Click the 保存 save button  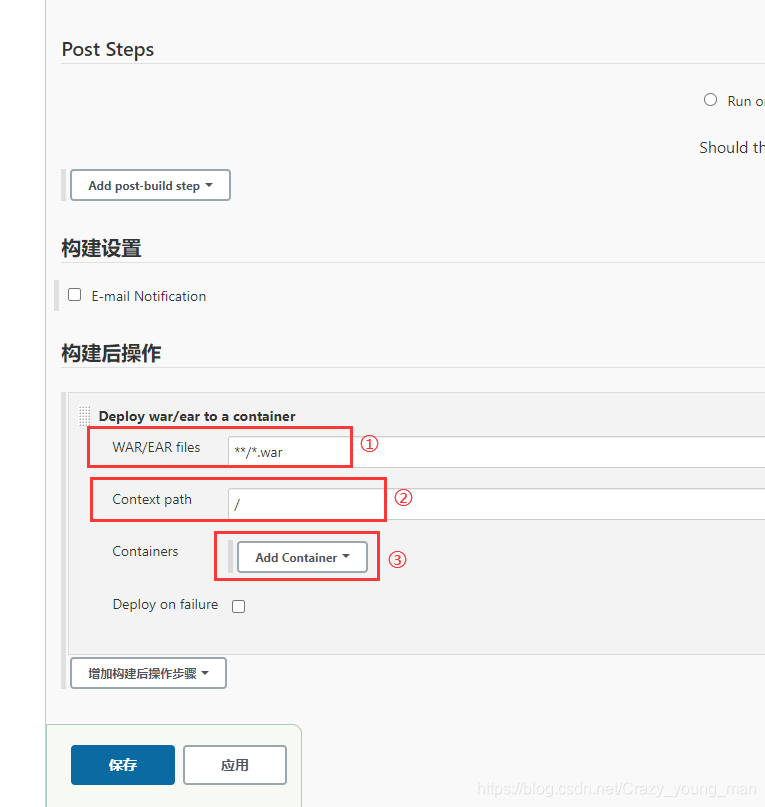click(123, 765)
